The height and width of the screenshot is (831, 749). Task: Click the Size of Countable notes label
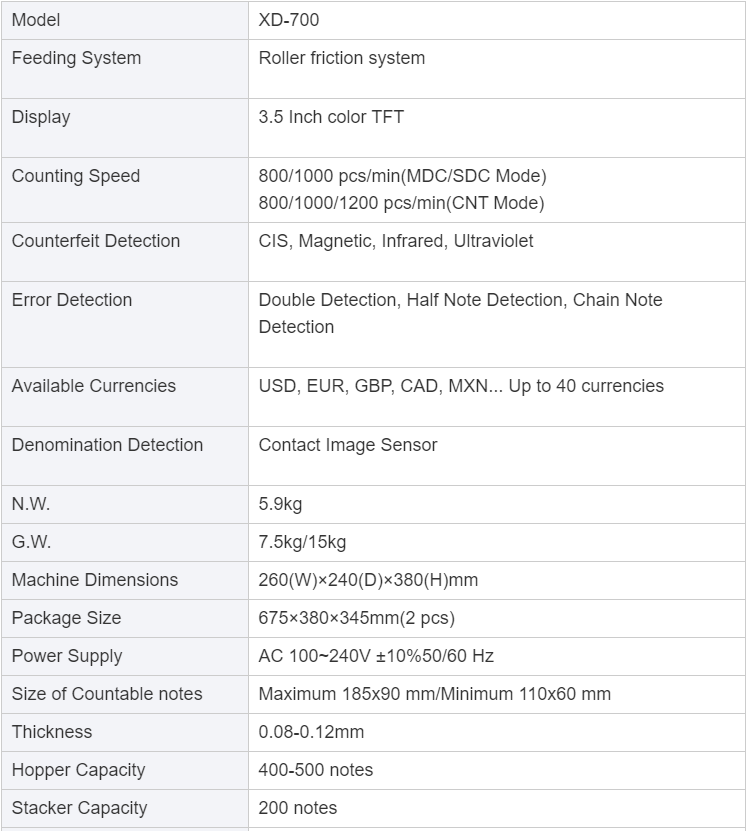[107, 694]
